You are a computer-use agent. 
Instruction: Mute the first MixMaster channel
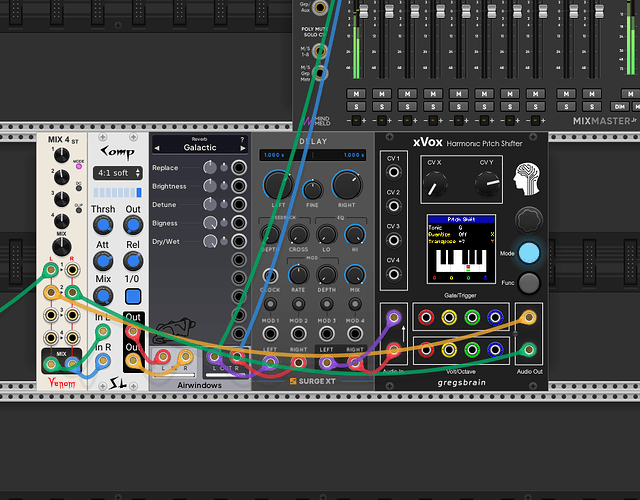354,93
